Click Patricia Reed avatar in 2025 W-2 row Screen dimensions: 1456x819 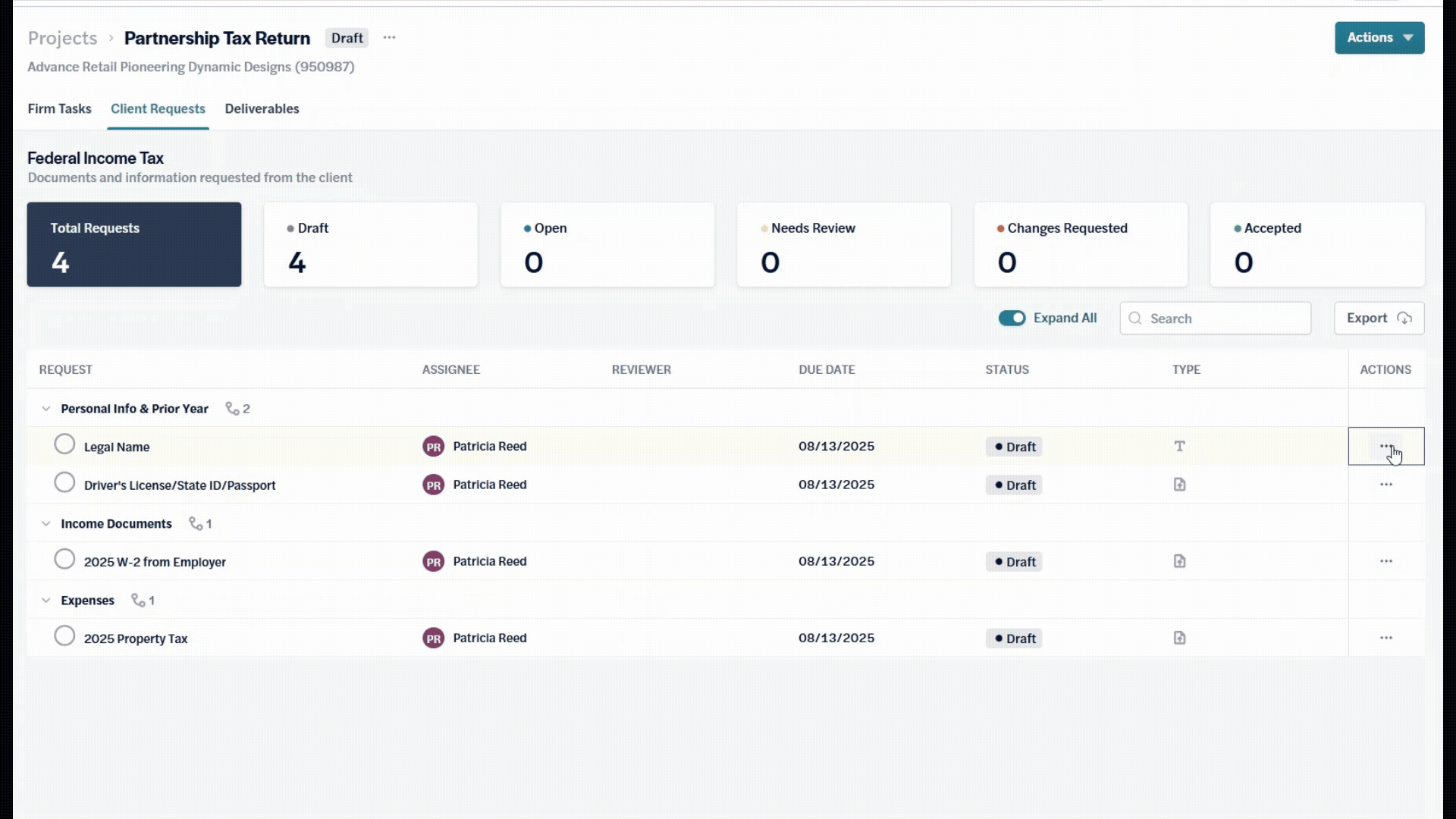pos(433,561)
